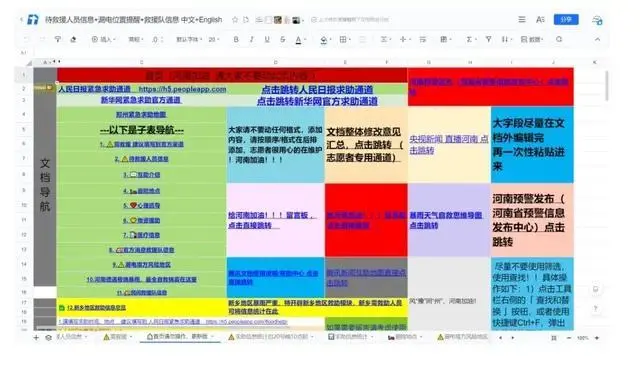Apply strikethrough formatting
The height and width of the screenshot is (368, 640).
click(x=282, y=39)
